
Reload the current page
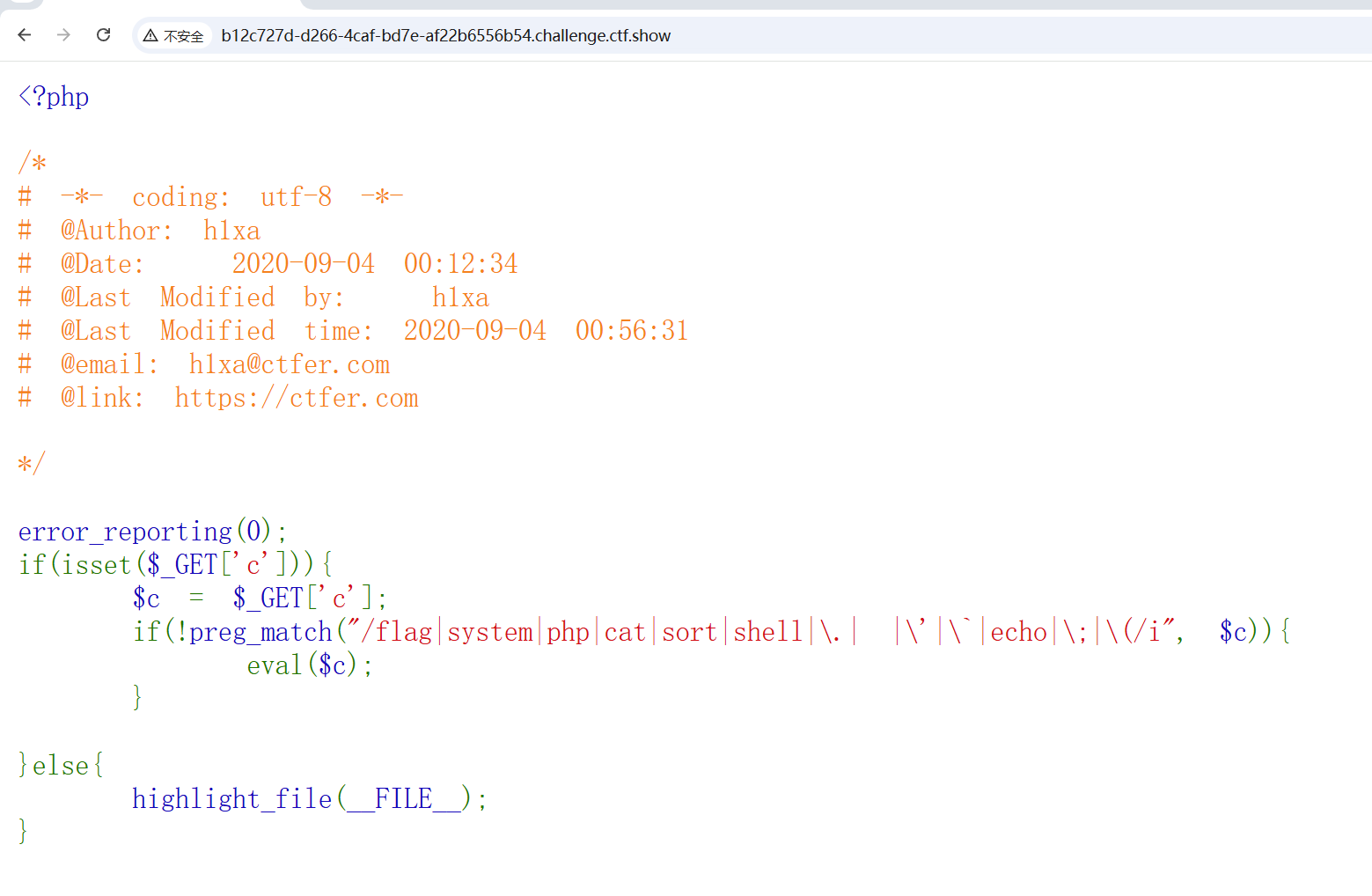(103, 35)
